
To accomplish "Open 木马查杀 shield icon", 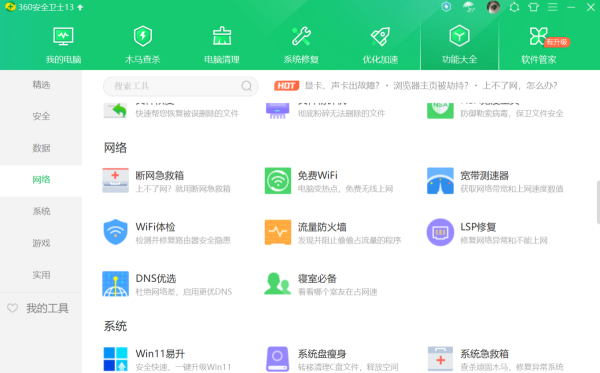I will click(x=143, y=36).
